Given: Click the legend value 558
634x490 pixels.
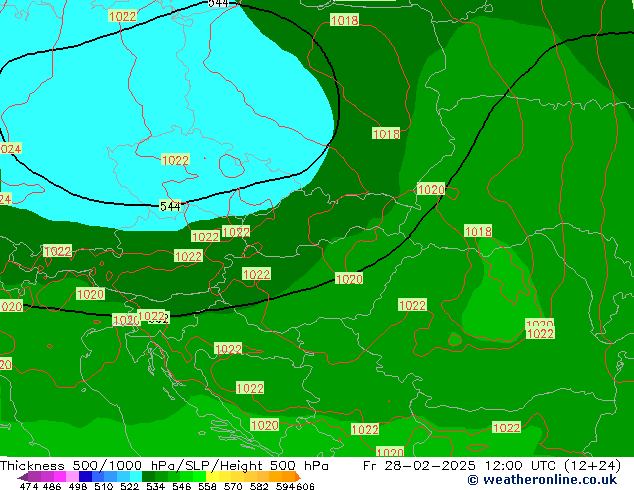Looking at the screenshot, I should (207, 486).
